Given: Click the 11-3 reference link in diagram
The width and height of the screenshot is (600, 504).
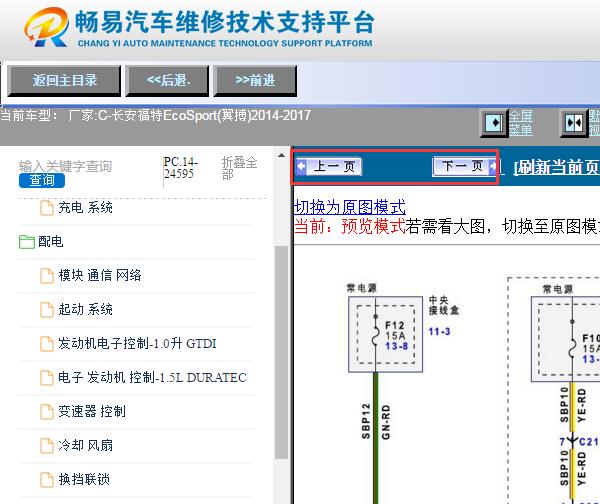Looking at the screenshot, I should click(439, 331).
